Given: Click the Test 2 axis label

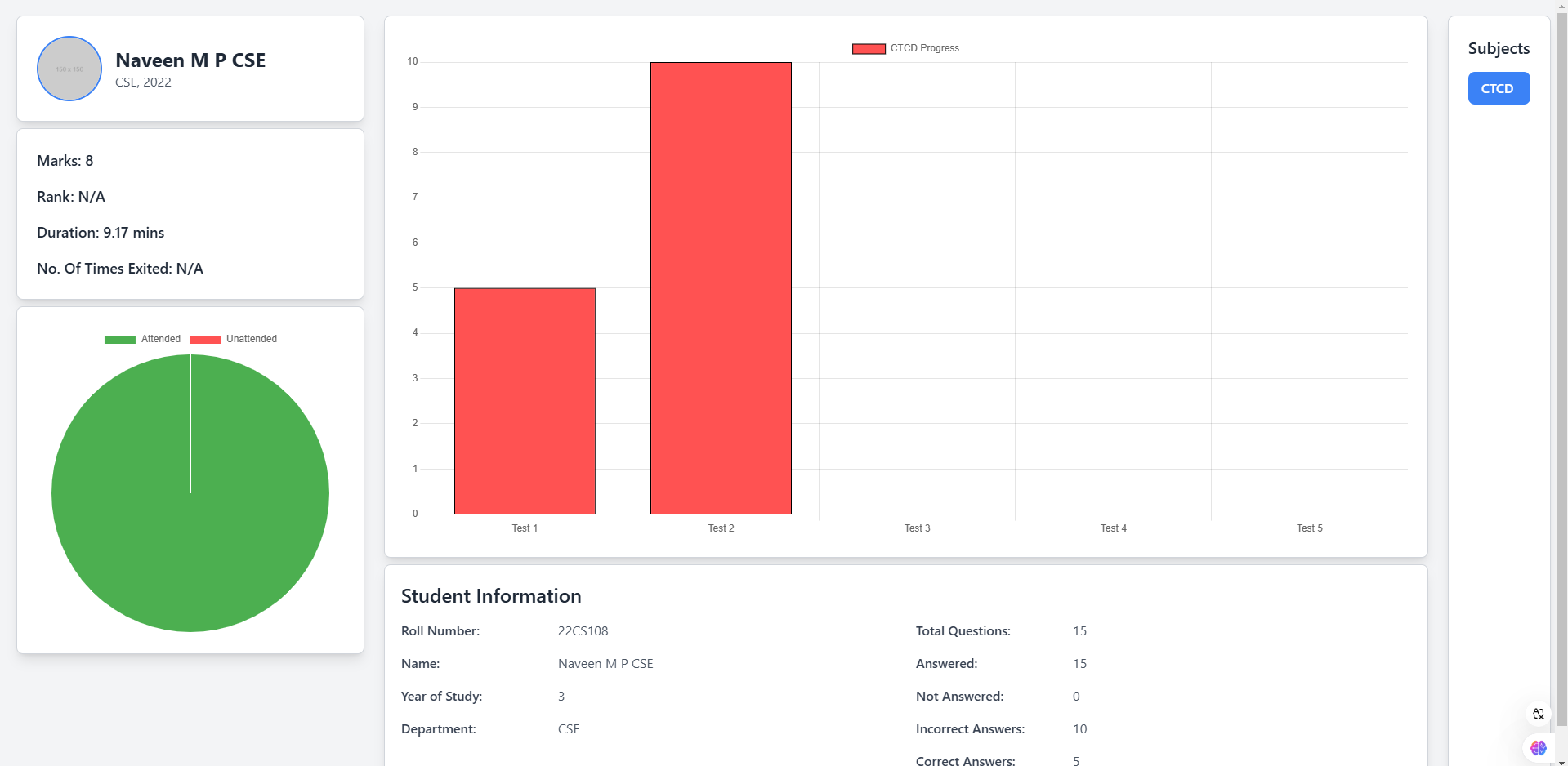Looking at the screenshot, I should (721, 528).
